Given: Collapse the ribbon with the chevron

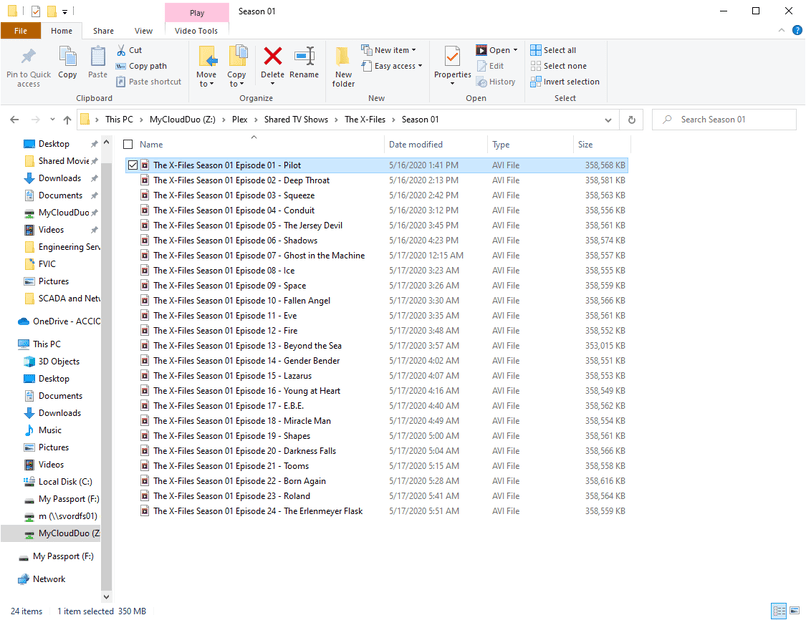Looking at the screenshot, I should (x=781, y=30).
